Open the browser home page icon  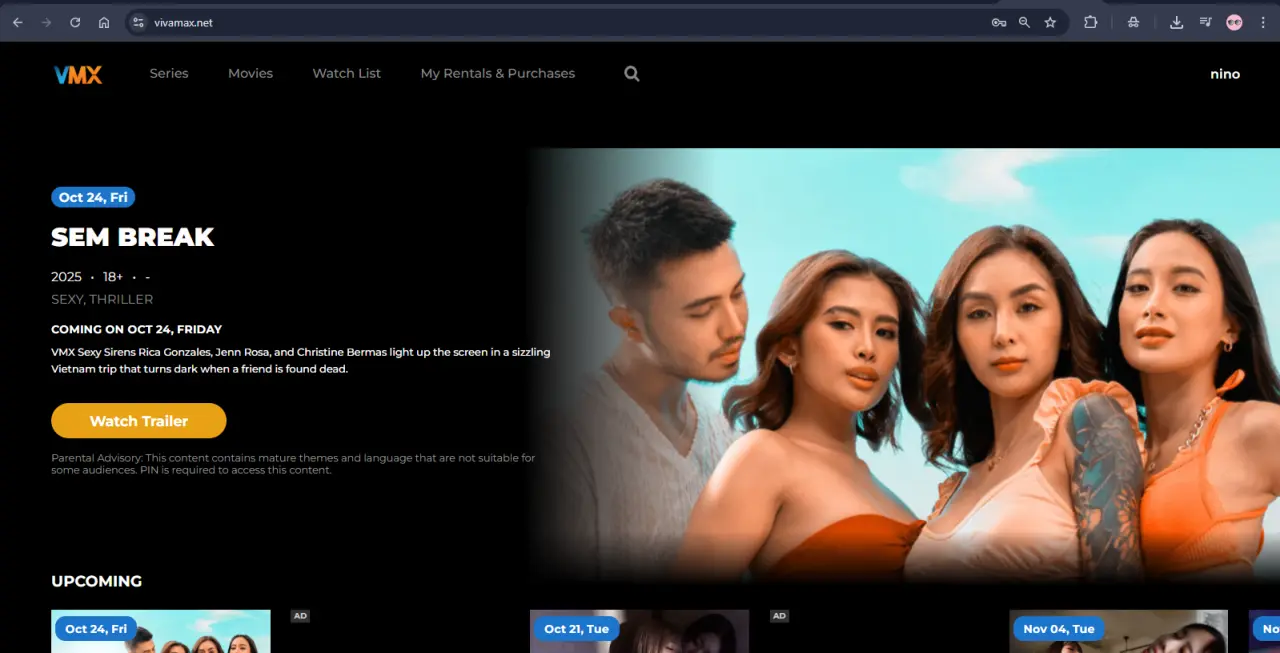tap(104, 22)
